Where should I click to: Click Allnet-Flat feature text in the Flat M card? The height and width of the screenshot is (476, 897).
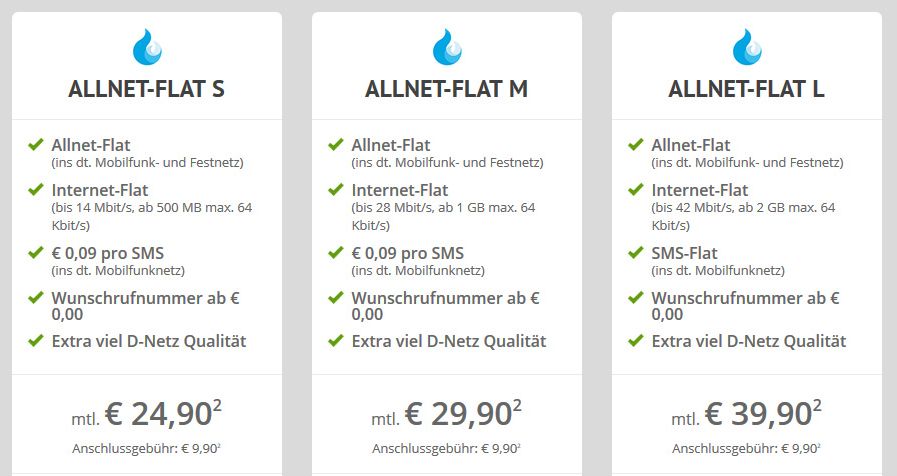point(391,145)
